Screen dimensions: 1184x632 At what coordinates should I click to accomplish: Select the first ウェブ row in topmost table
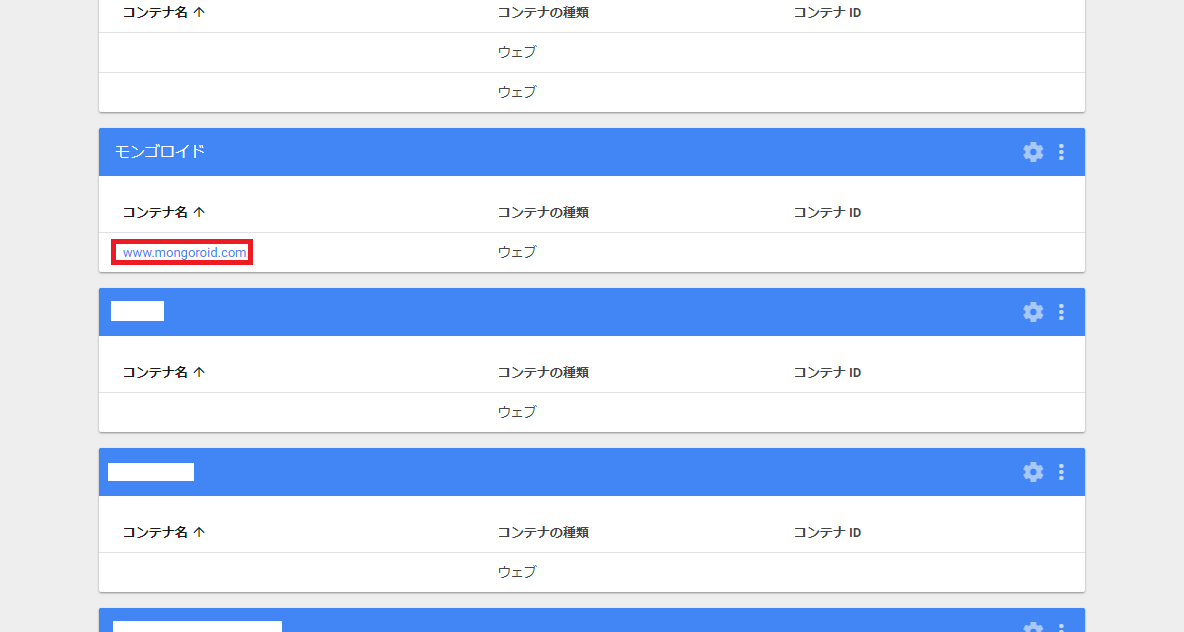click(592, 52)
